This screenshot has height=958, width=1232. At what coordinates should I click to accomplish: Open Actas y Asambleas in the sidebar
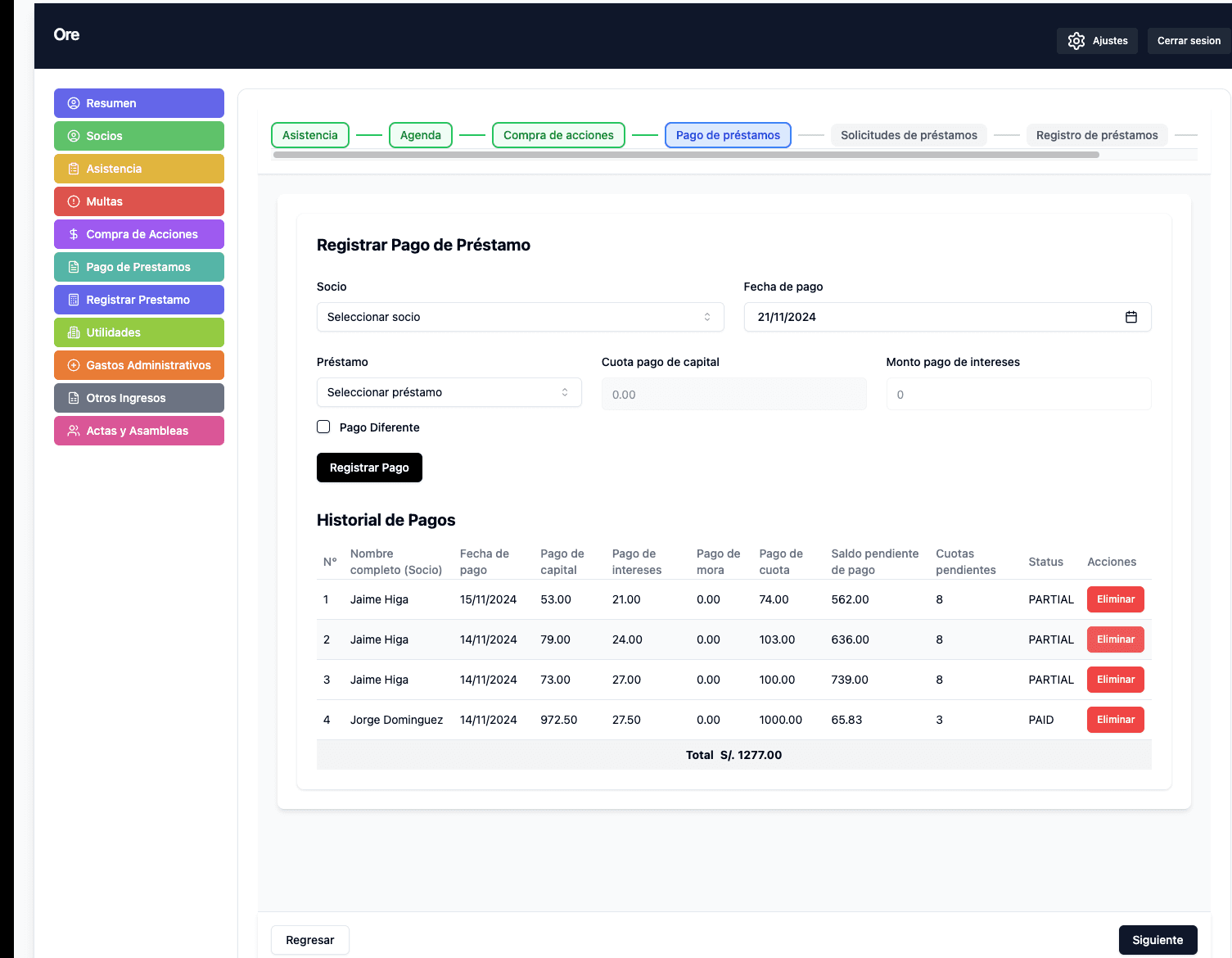click(x=139, y=431)
